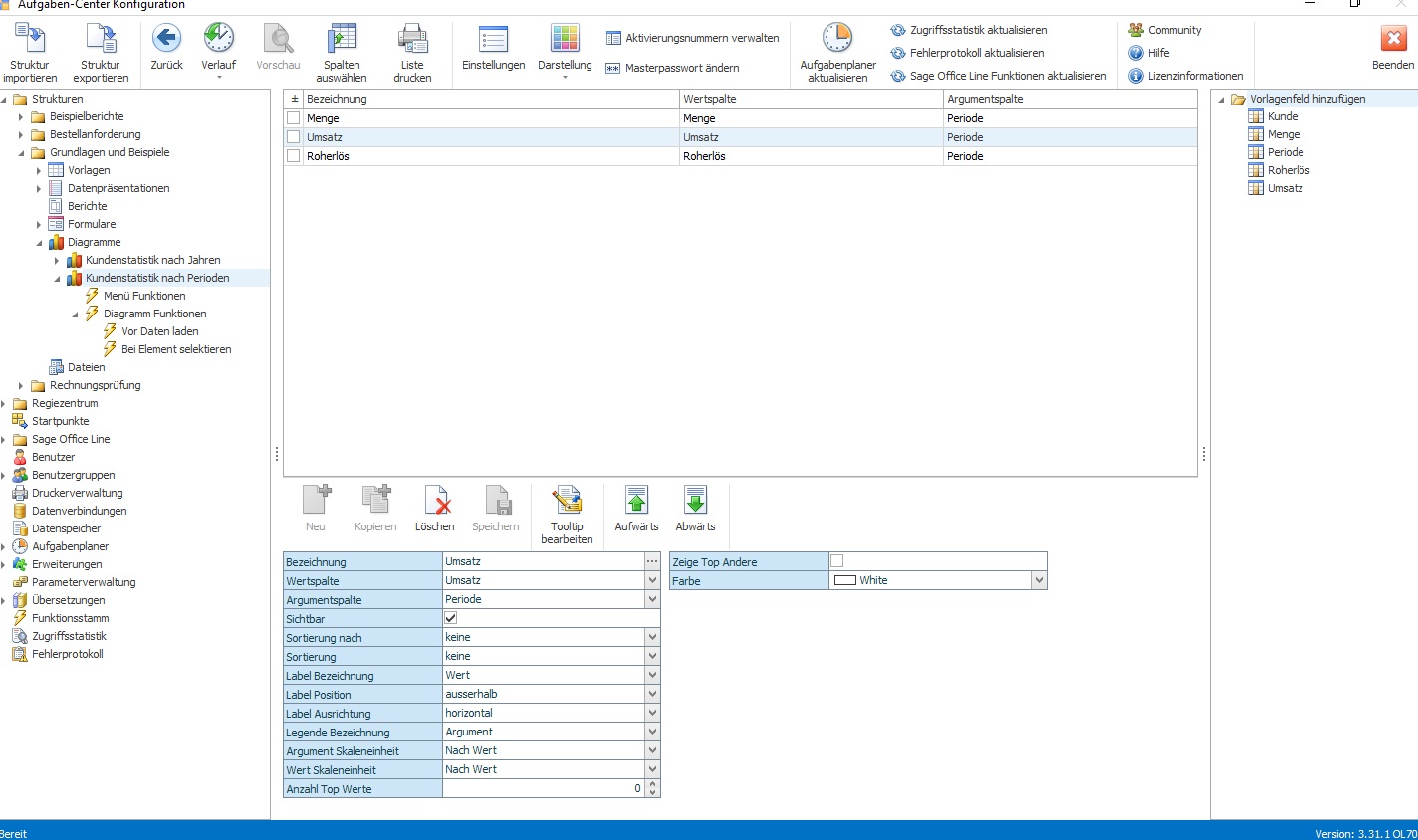The image size is (1418, 840).
Task: Click Masterpasswort ändern
Action: [673, 68]
